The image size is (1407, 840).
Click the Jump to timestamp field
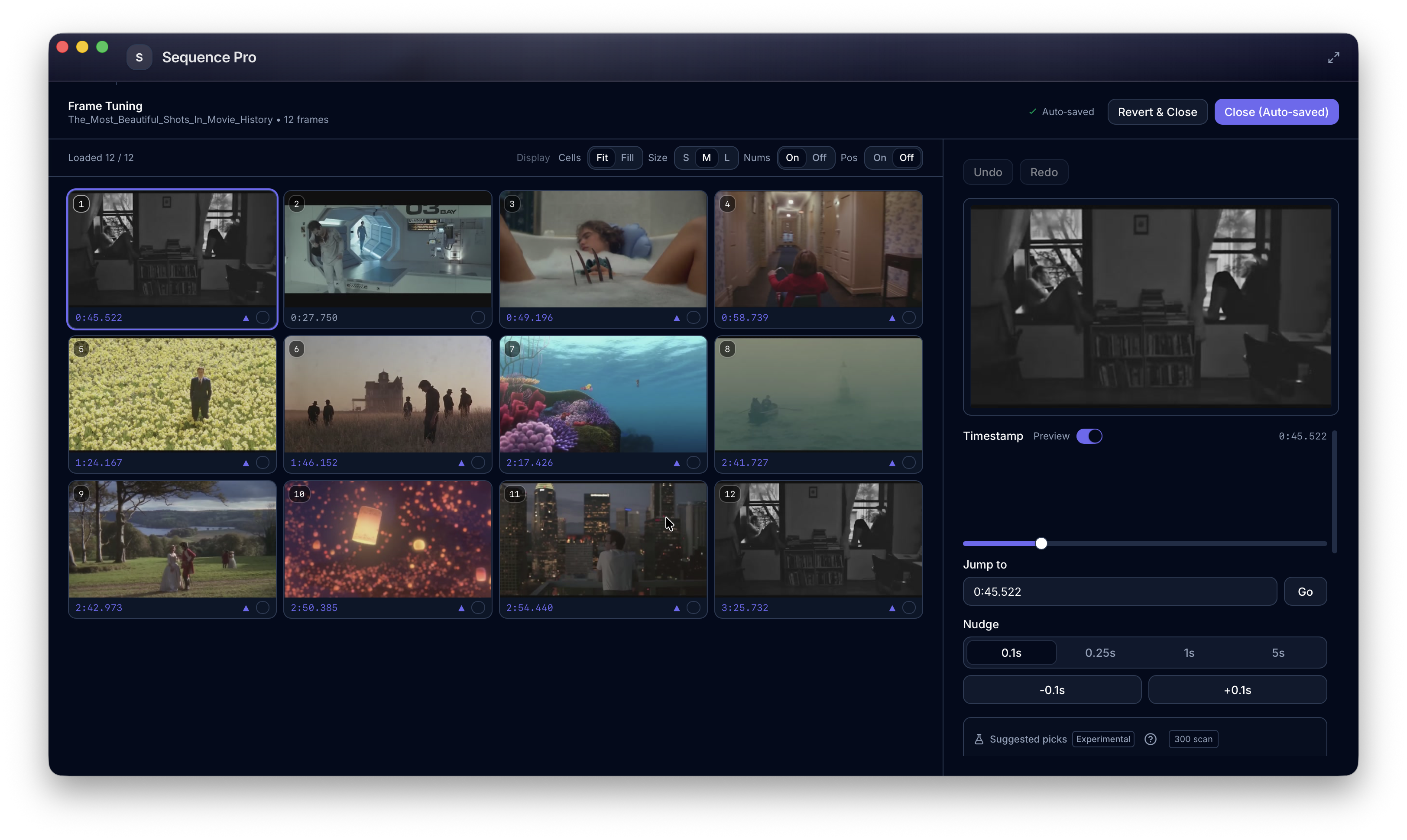(x=1119, y=592)
